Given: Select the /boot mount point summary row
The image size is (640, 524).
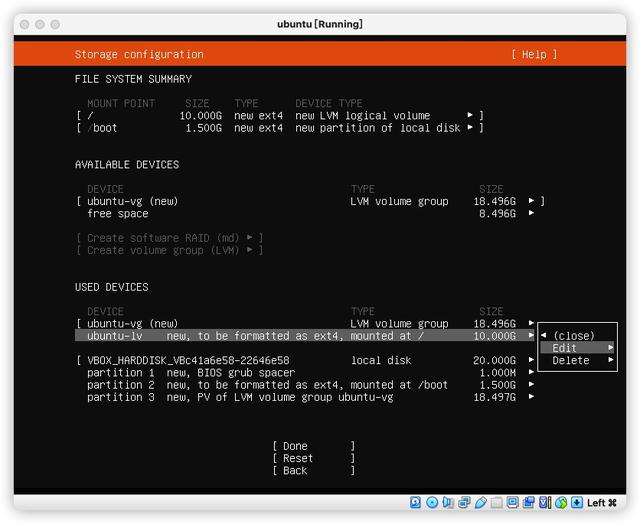Looking at the screenshot, I should tap(280, 128).
